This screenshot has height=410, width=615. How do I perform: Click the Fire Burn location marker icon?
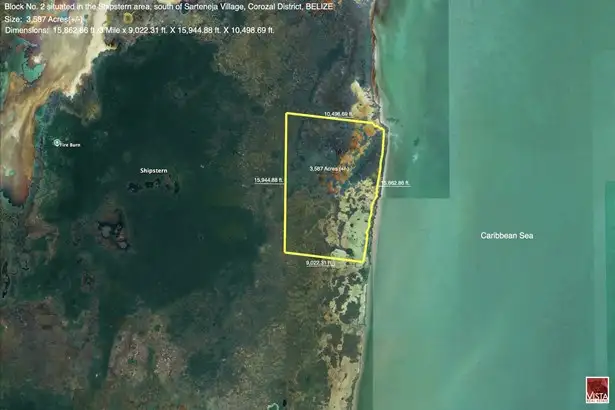[x=58, y=143]
